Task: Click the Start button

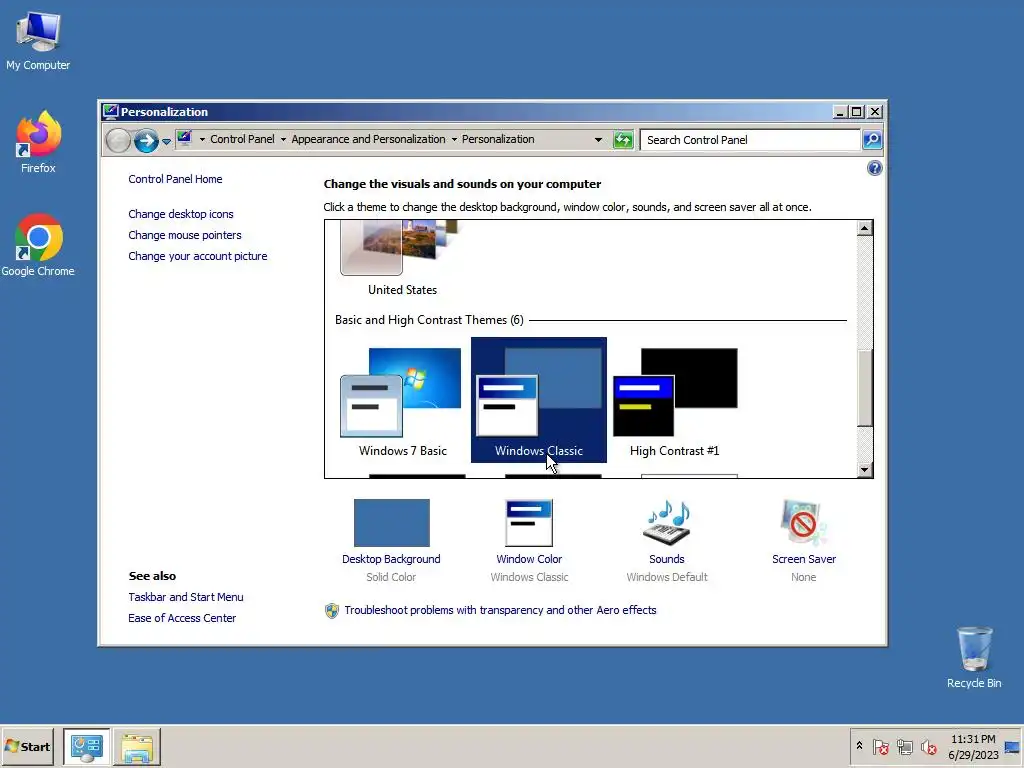Action: tap(27, 746)
